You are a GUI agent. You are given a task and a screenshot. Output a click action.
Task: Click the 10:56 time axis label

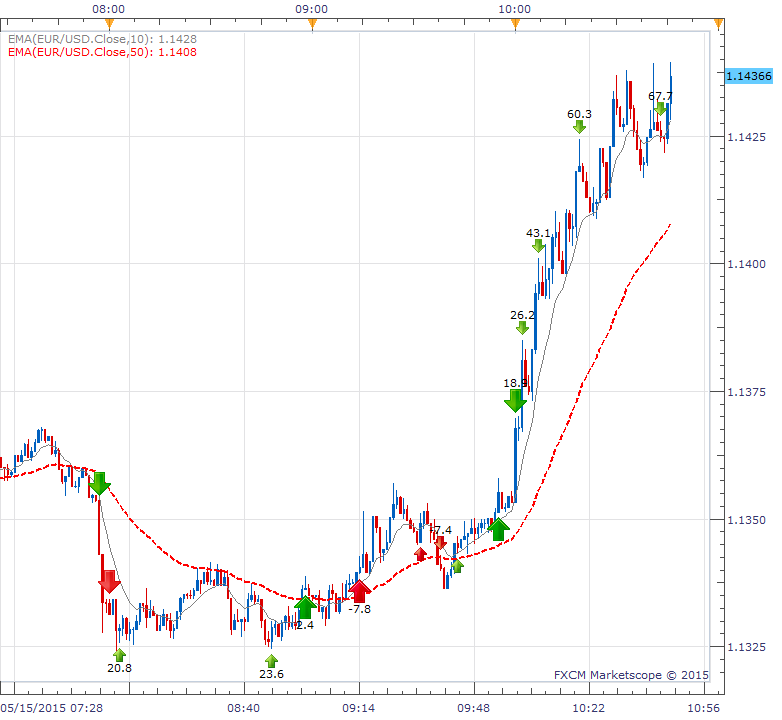pyautogui.click(x=704, y=708)
